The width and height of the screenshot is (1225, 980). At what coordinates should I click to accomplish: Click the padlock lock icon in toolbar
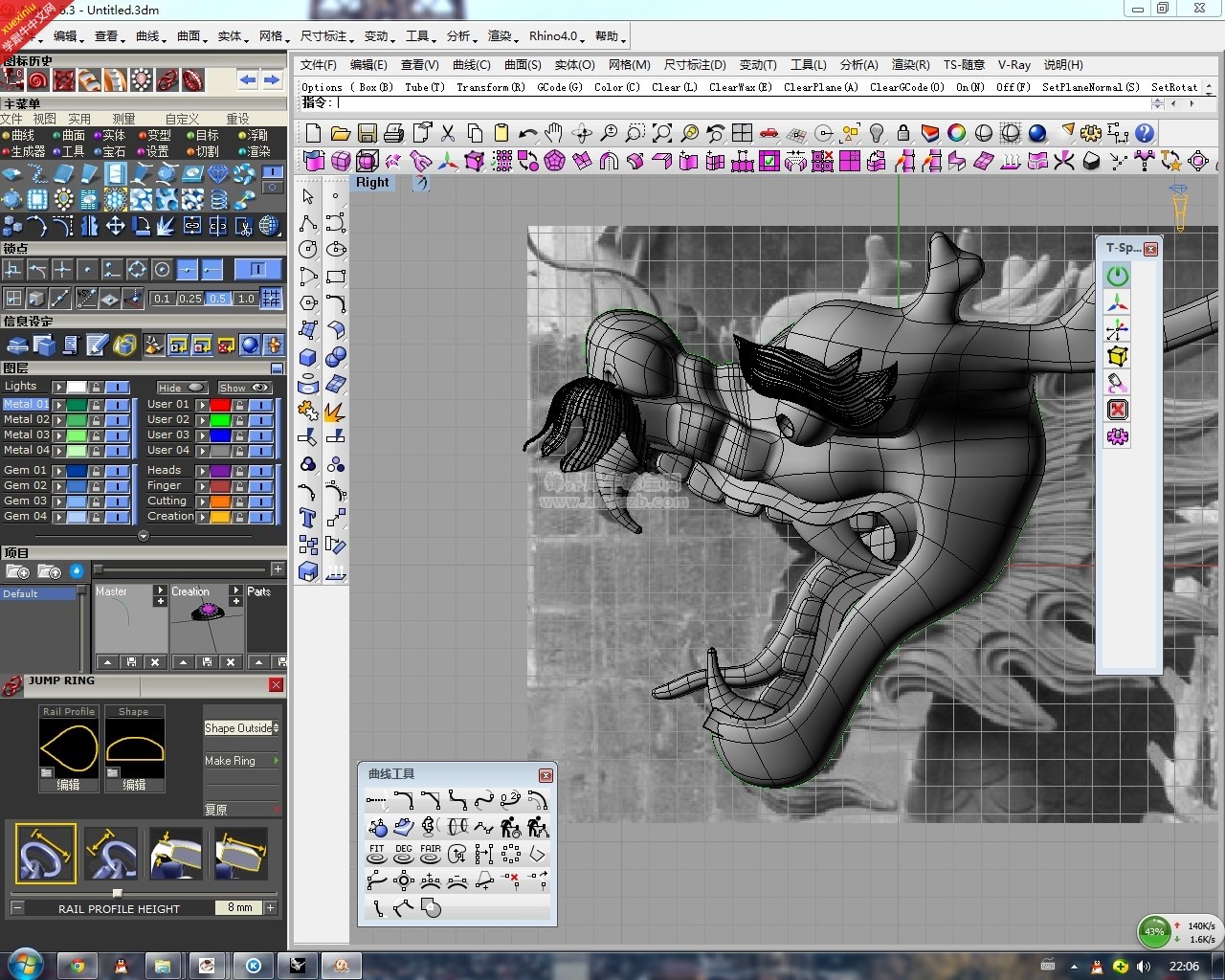[x=902, y=133]
